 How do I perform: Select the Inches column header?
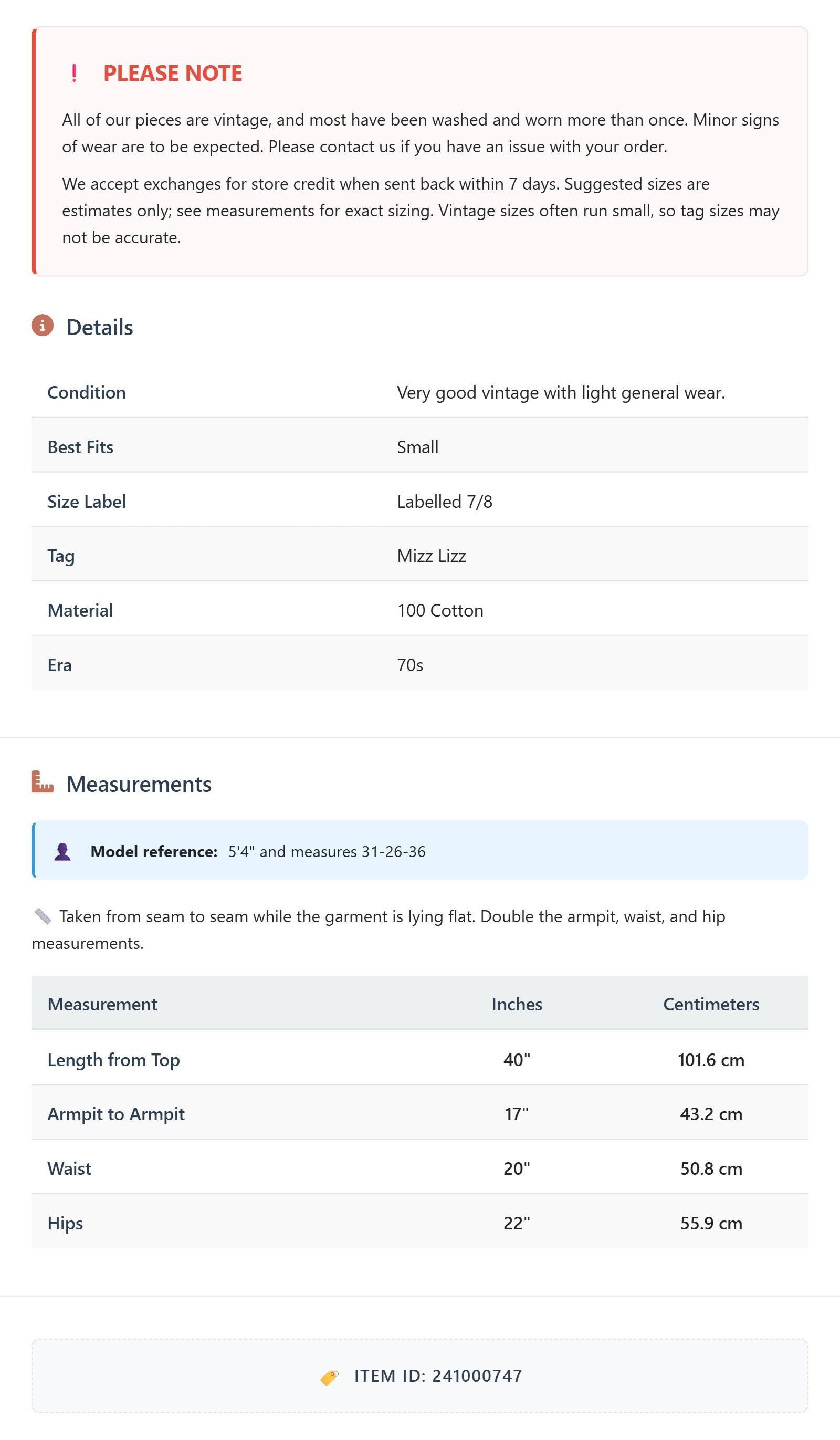pos(517,1004)
